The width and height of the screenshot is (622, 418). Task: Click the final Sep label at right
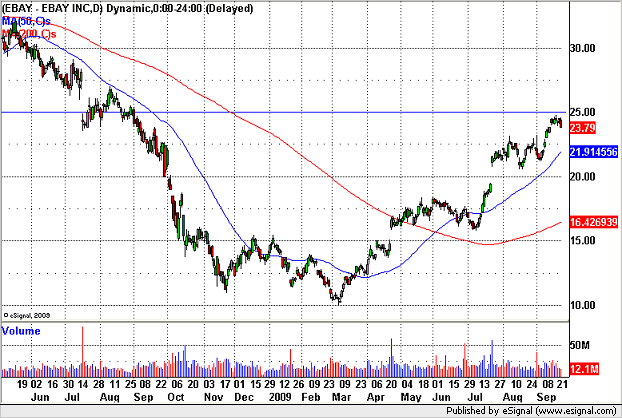tap(547, 397)
